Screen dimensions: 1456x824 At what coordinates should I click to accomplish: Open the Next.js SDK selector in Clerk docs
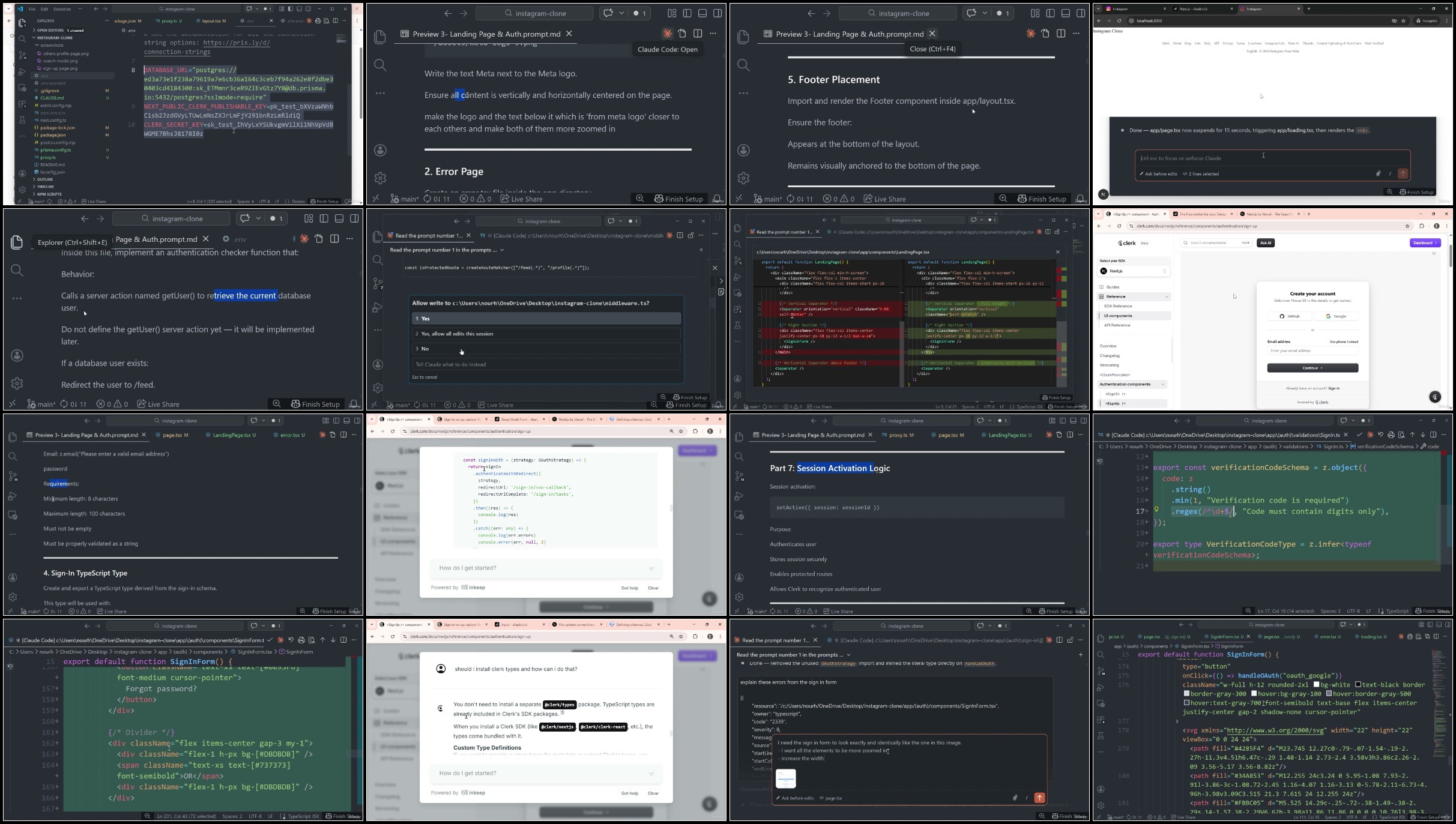(1134, 271)
